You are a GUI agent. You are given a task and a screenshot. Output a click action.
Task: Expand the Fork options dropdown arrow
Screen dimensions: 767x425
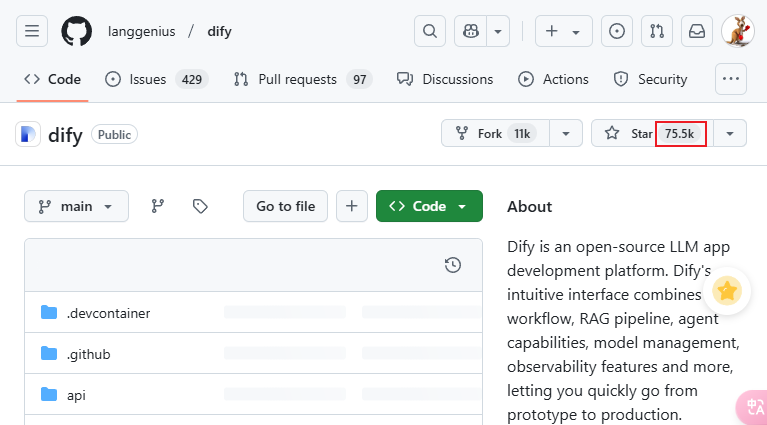[565, 133]
